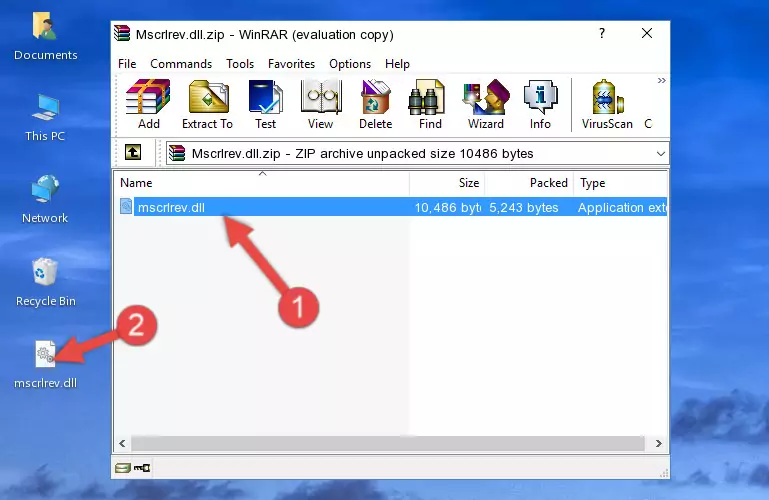Select the Network desktop icon
769x500 pixels.
tap(45, 200)
